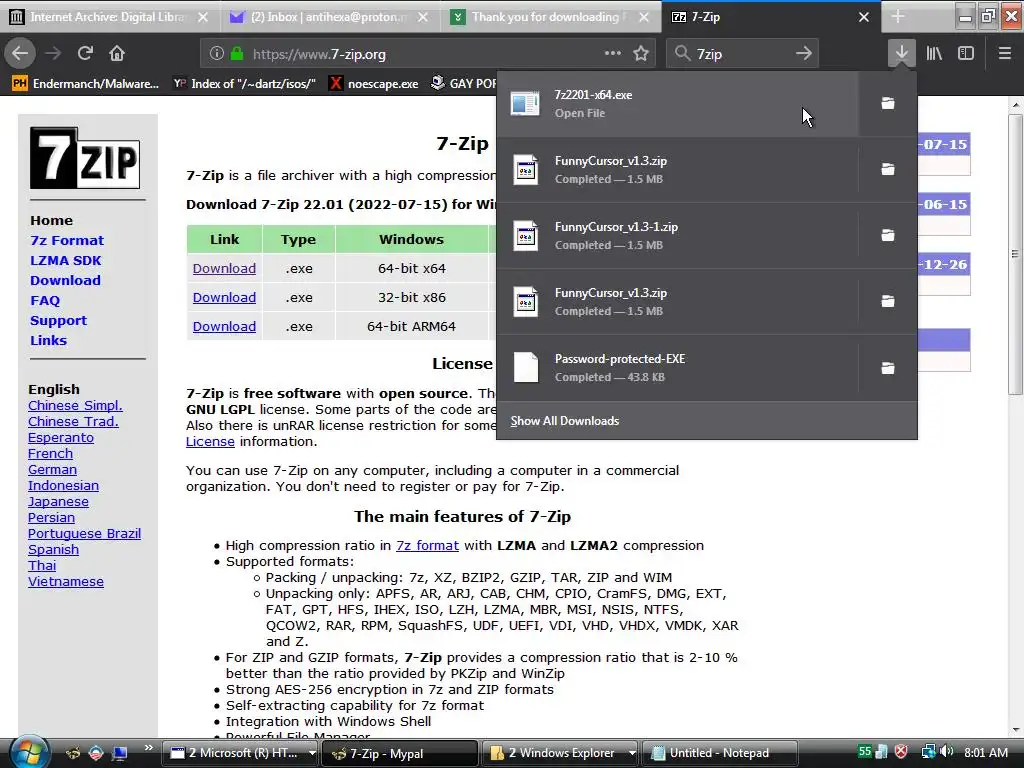Open the downloaded file 7z2201-x64.exe
The width and height of the screenshot is (1024, 768).
677,104
